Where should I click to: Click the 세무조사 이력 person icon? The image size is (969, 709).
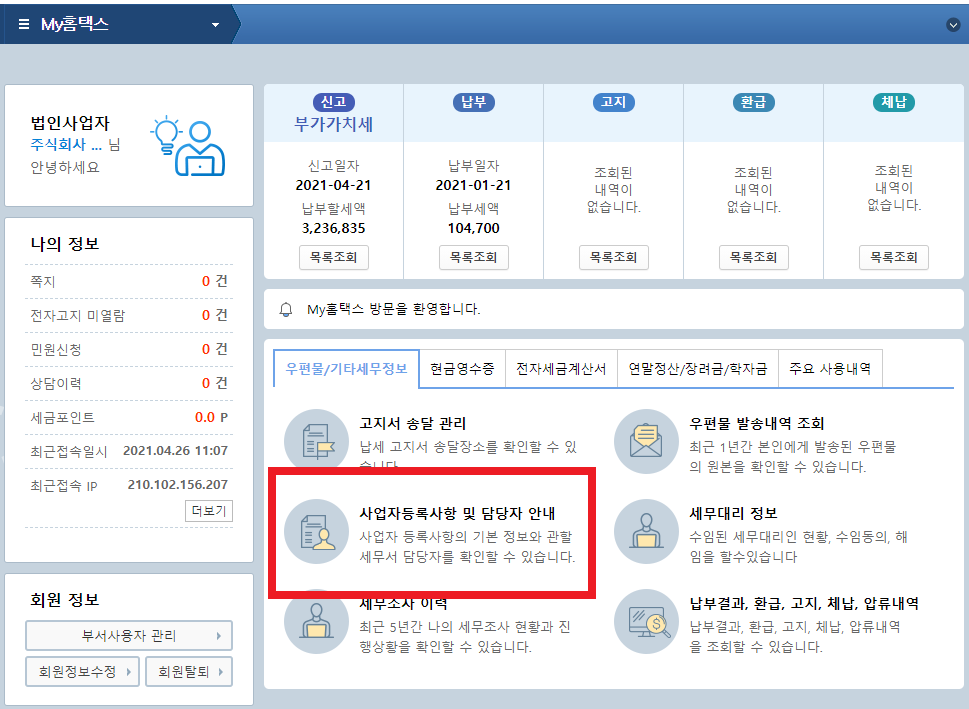(x=316, y=621)
